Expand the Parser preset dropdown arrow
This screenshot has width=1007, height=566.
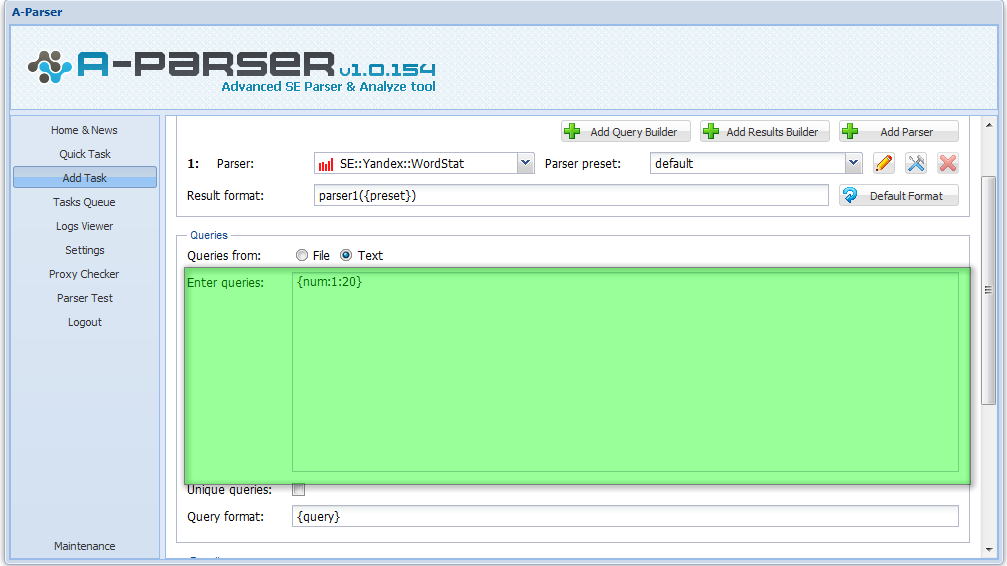tap(853, 163)
